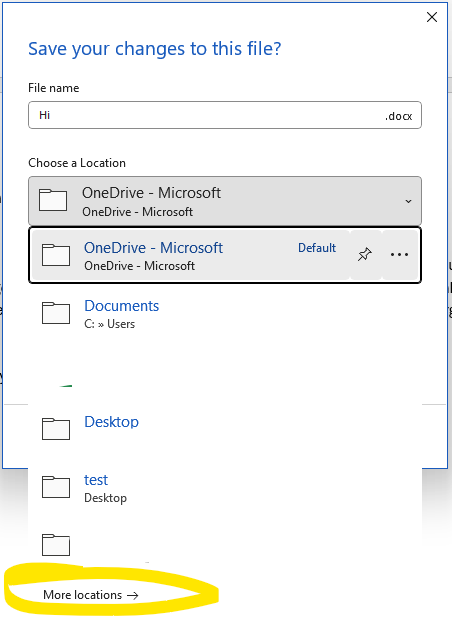452x617 pixels.
Task: Open the Choose a Location dropdown
Action: click(225, 201)
